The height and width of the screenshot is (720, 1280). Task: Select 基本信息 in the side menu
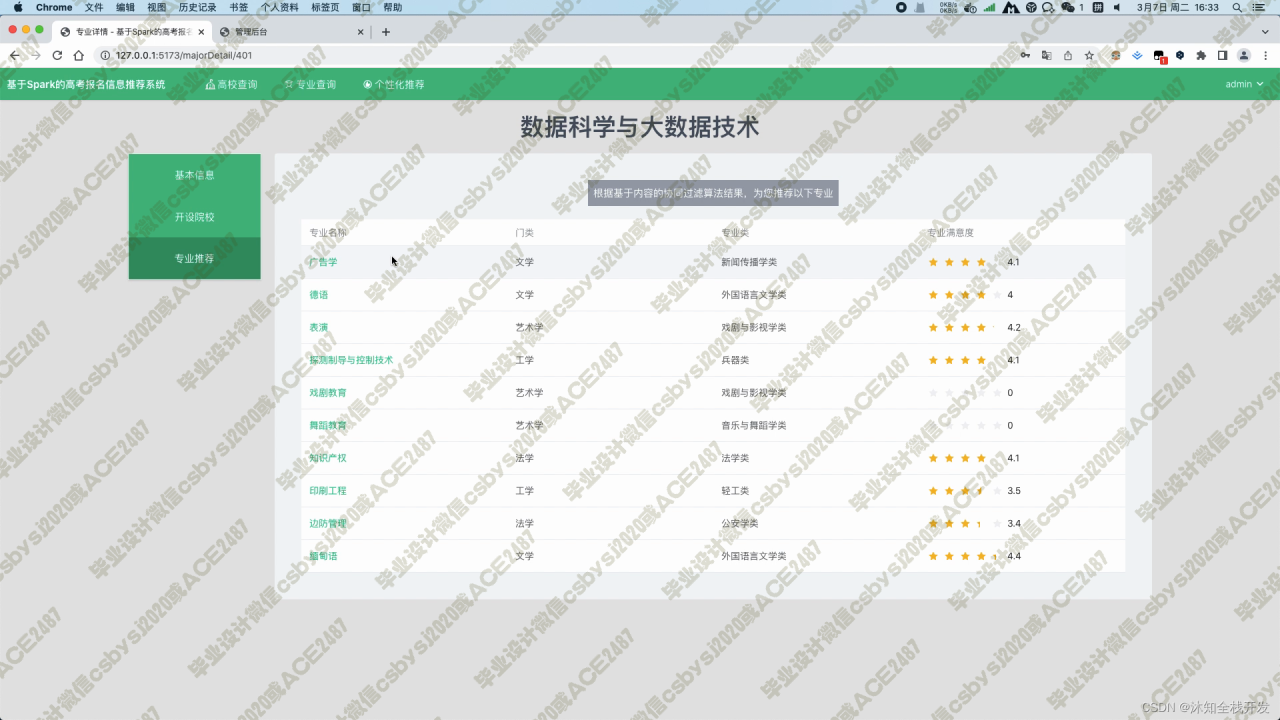click(x=195, y=175)
